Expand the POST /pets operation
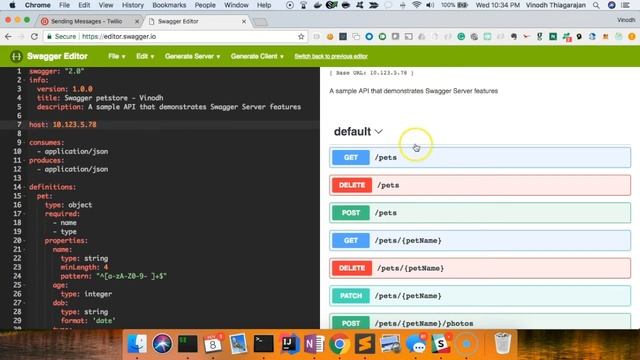This screenshot has height=360, width=640. [x=480, y=213]
